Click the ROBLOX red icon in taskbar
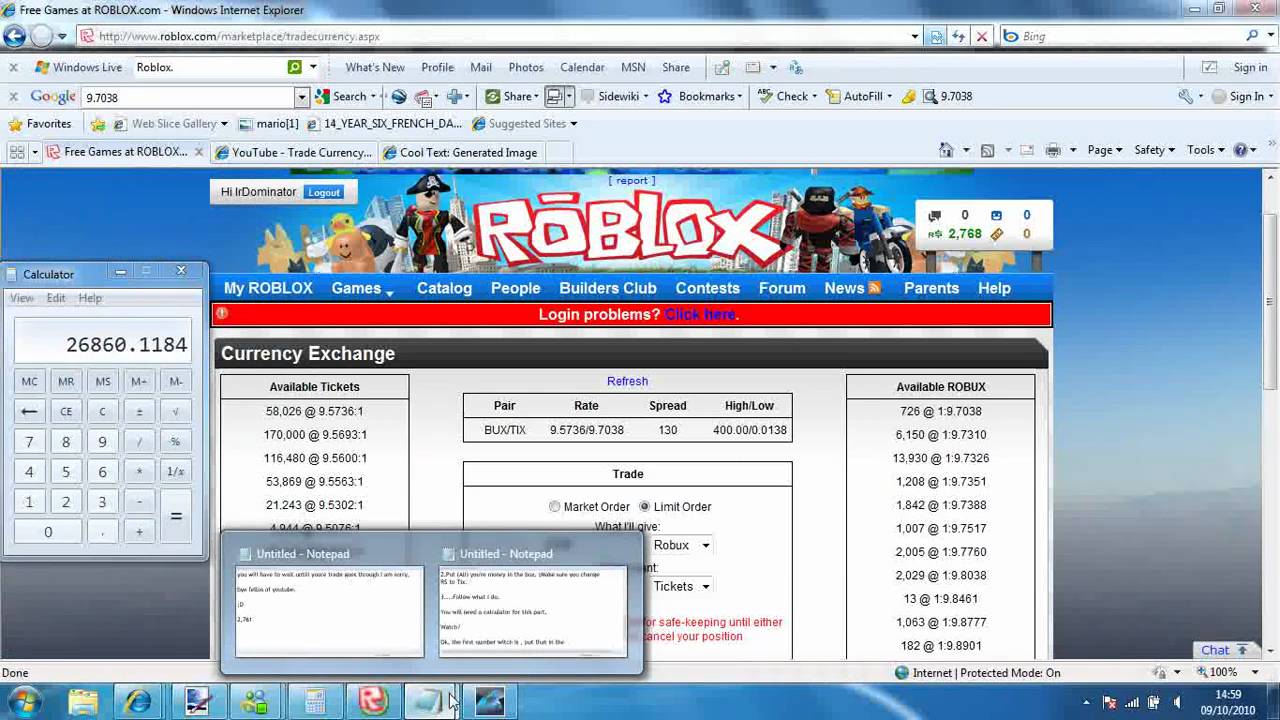 pyautogui.click(x=373, y=701)
